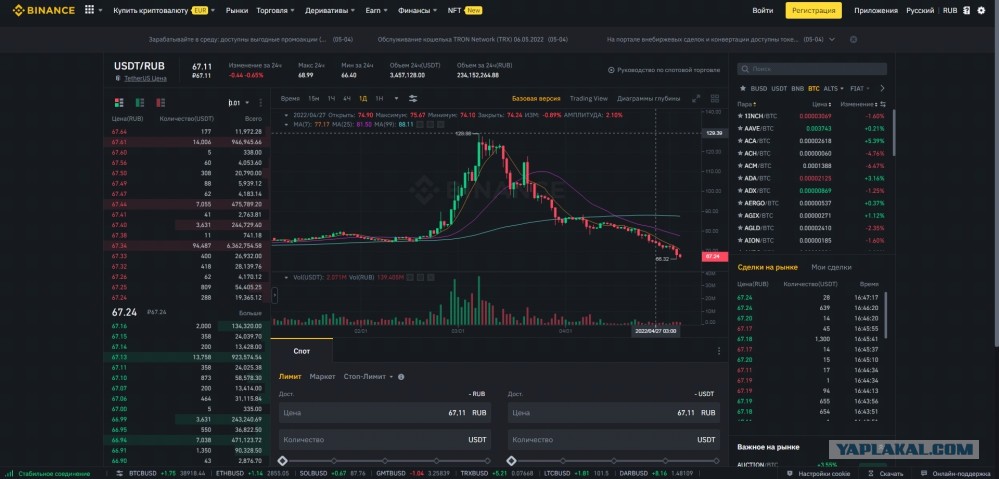999x479 pixels.
Task: Open FIAT market dropdown
Action: point(860,89)
